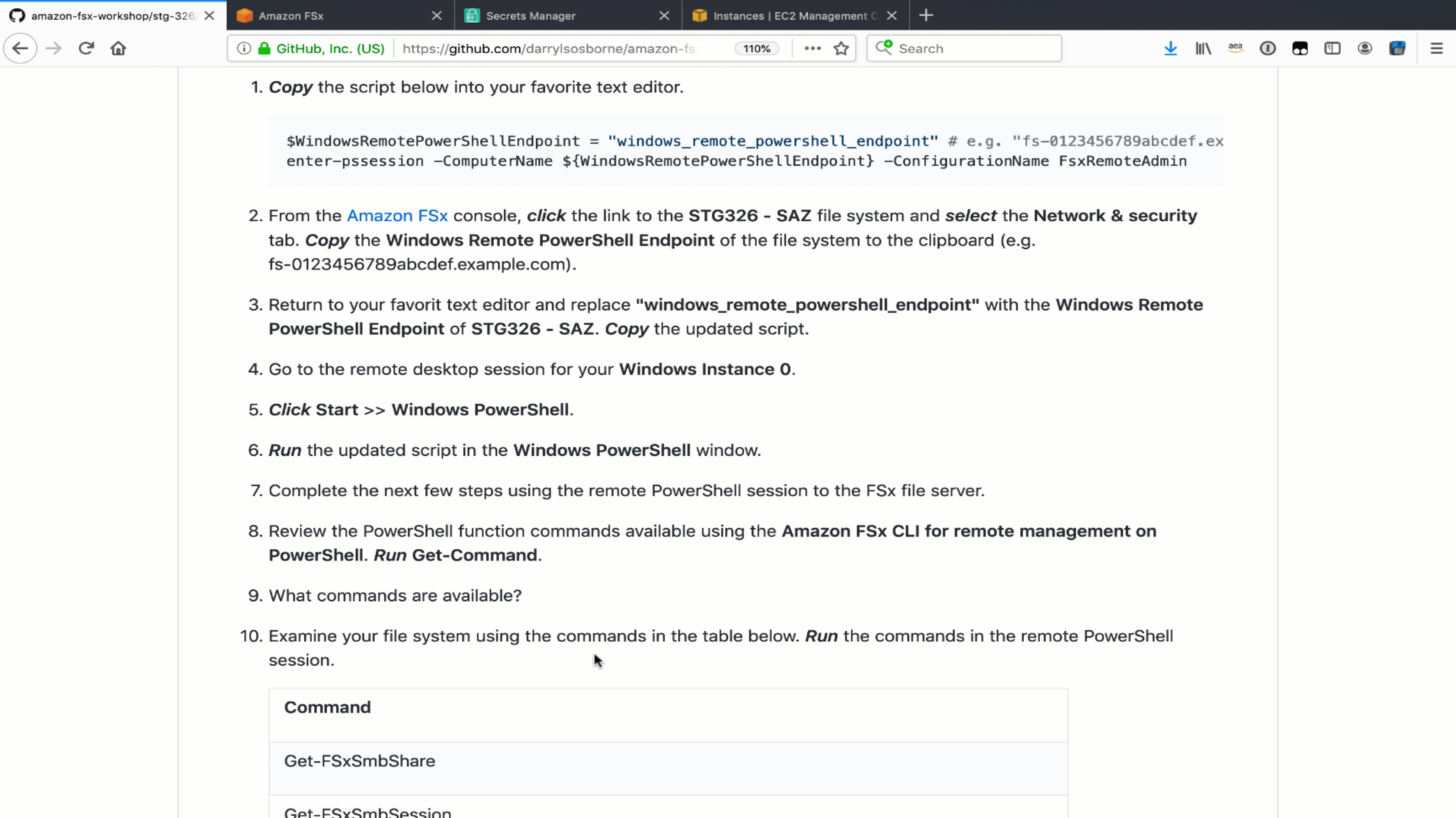Toggle the sidebar view icon
1456x818 pixels.
1332,49
